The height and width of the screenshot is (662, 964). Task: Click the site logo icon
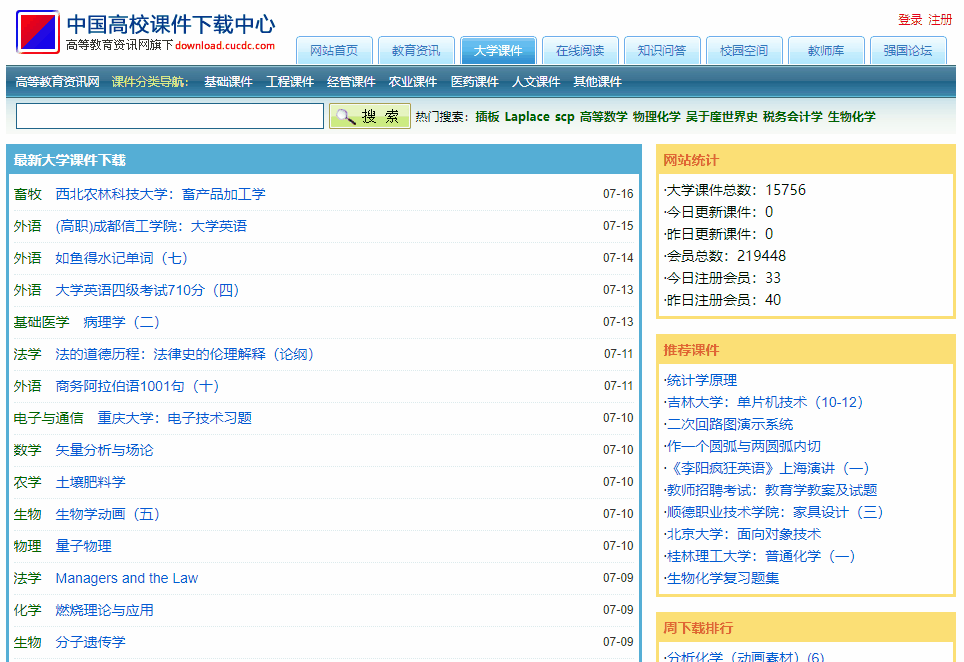pyautogui.click(x=36, y=30)
